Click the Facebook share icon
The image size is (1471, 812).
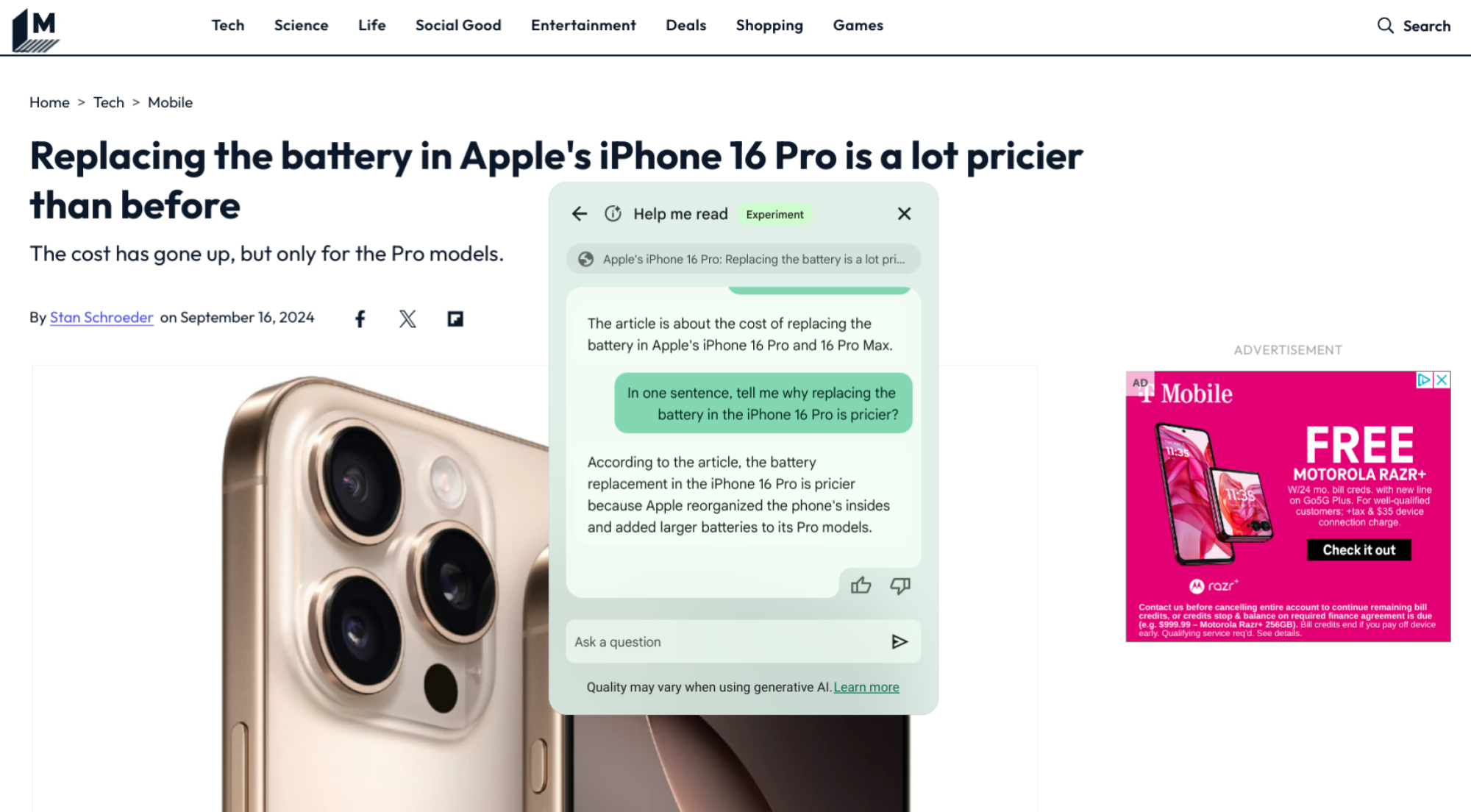[360, 319]
